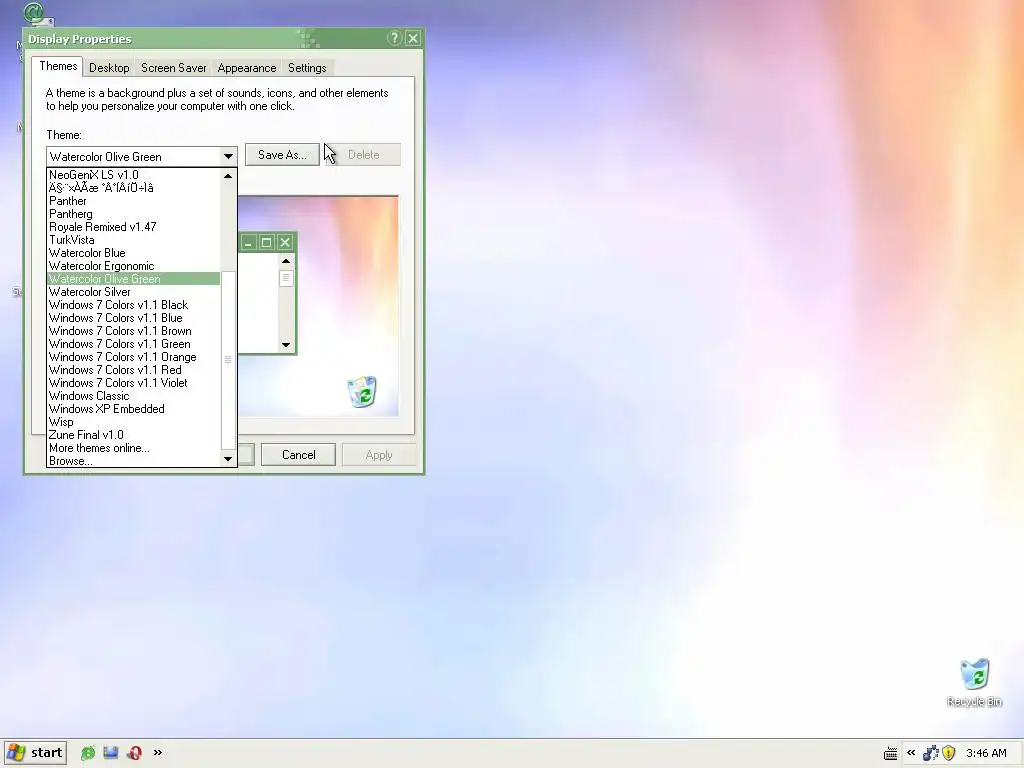Select the Pantherg theme
The height and width of the screenshot is (768, 1024).
134,214
